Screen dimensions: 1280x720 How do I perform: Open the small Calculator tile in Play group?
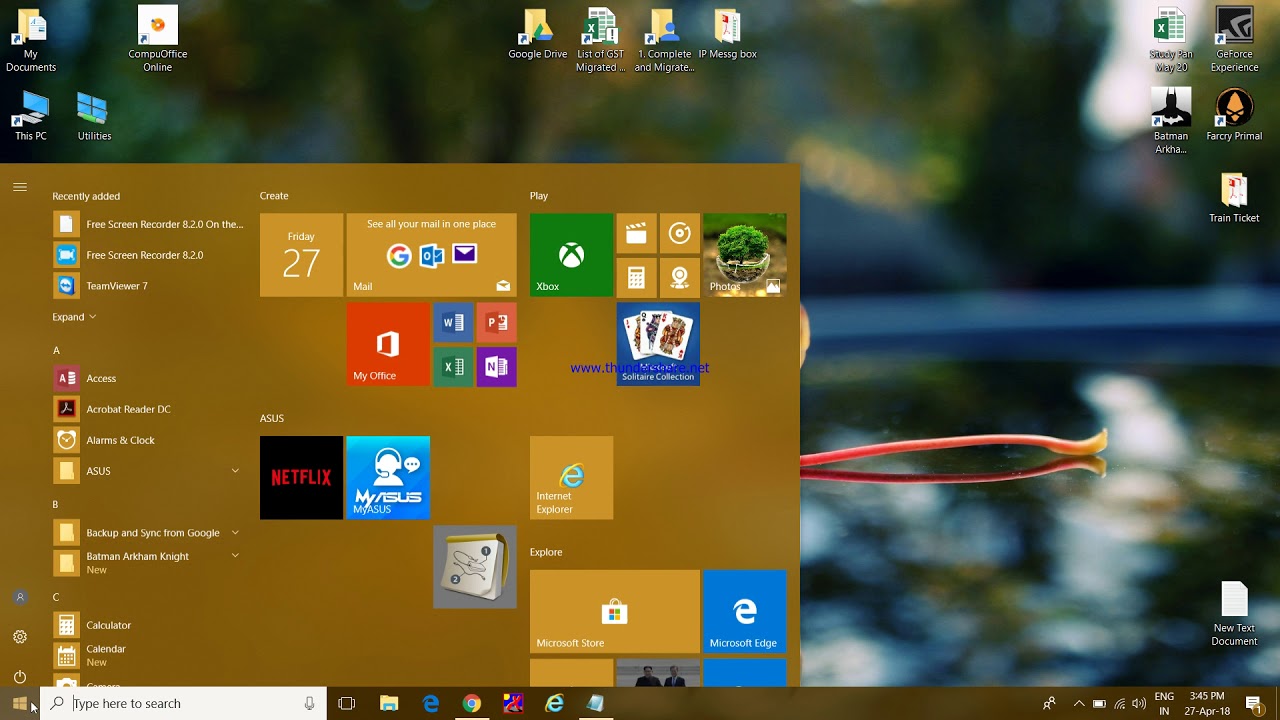click(636, 277)
